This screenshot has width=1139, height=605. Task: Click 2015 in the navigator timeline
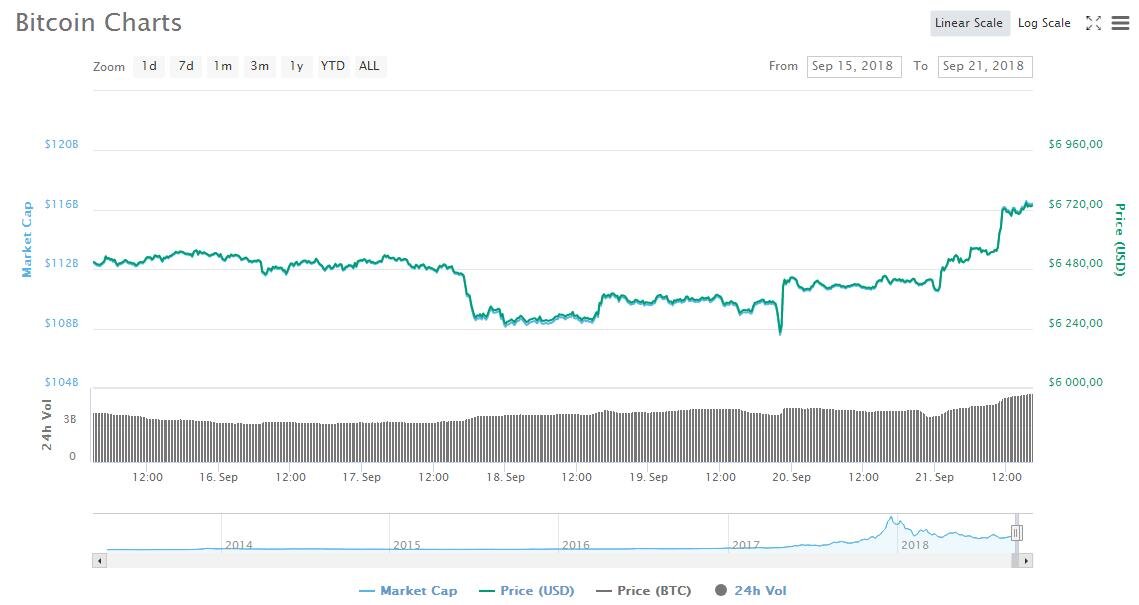coord(407,545)
